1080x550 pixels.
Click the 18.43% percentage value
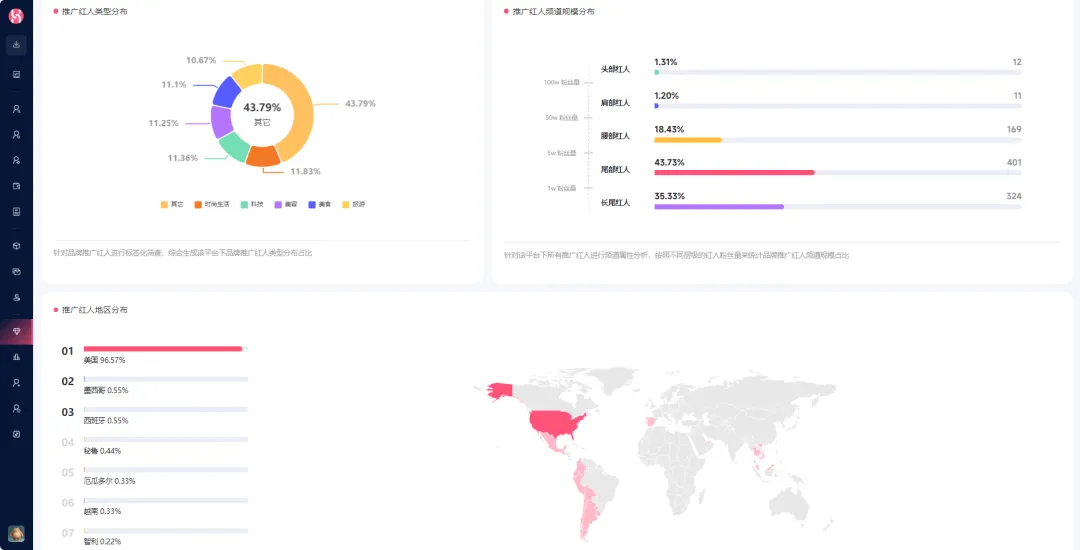click(669, 130)
